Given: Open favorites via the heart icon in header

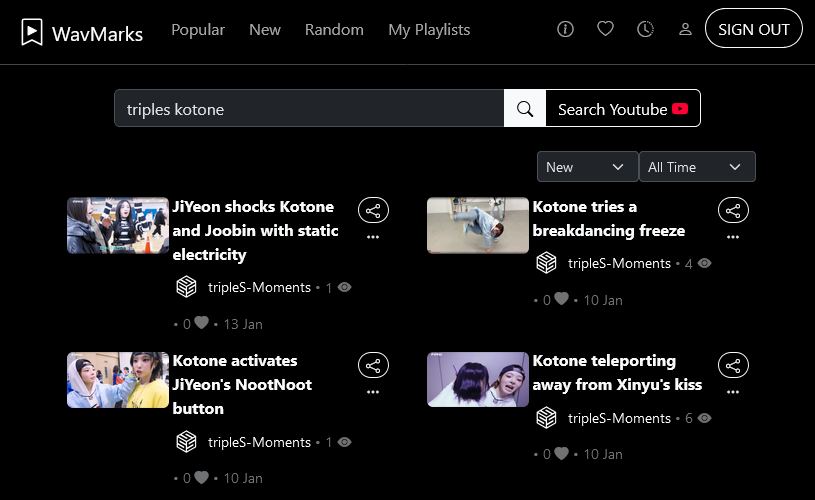Looking at the screenshot, I should (605, 29).
